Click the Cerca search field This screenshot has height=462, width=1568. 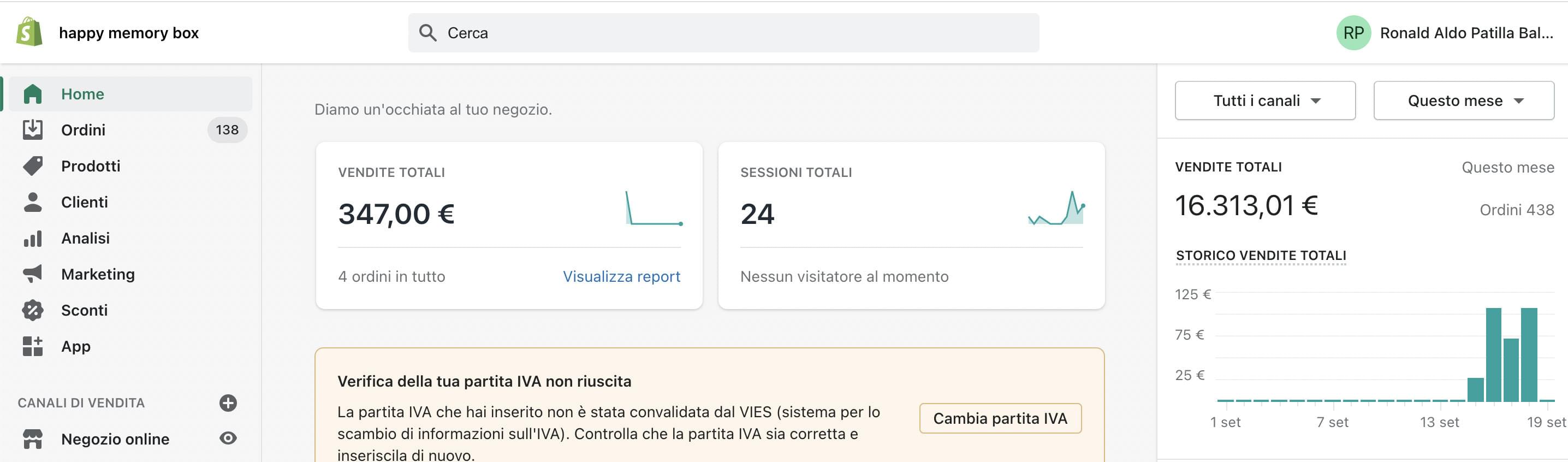[723, 33]
